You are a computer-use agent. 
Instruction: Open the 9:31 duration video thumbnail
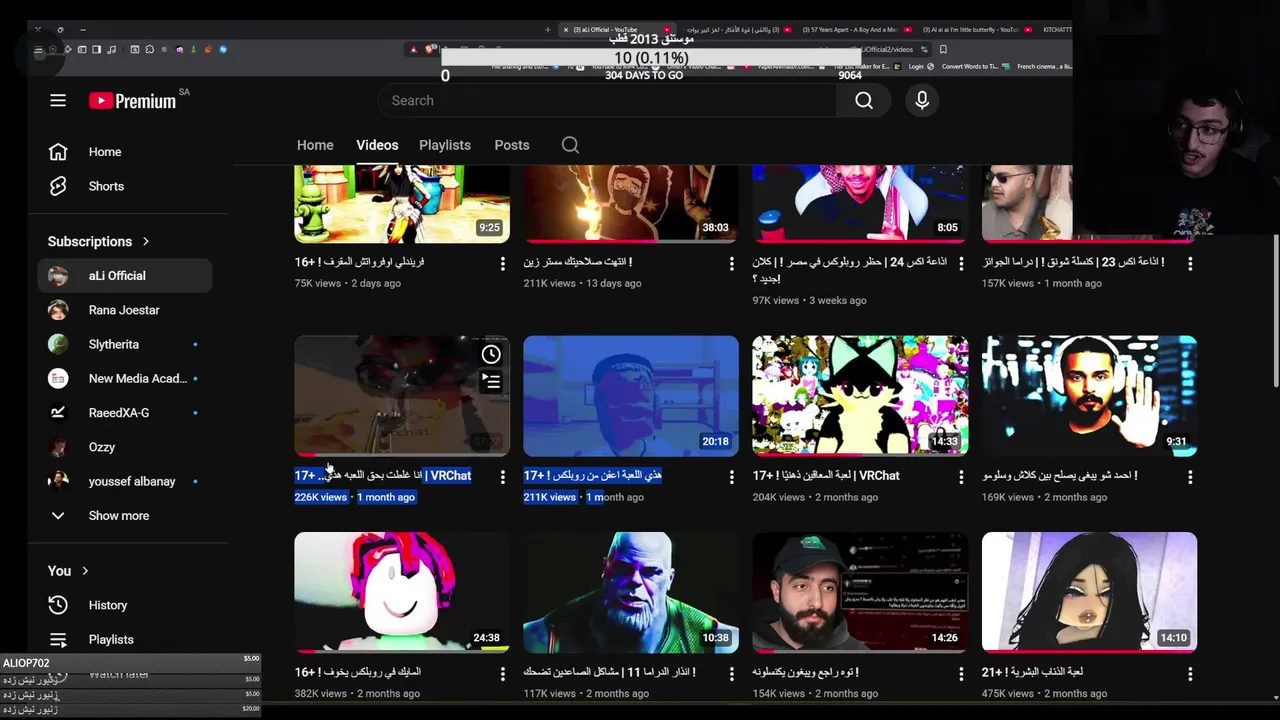click(1089, 396)
